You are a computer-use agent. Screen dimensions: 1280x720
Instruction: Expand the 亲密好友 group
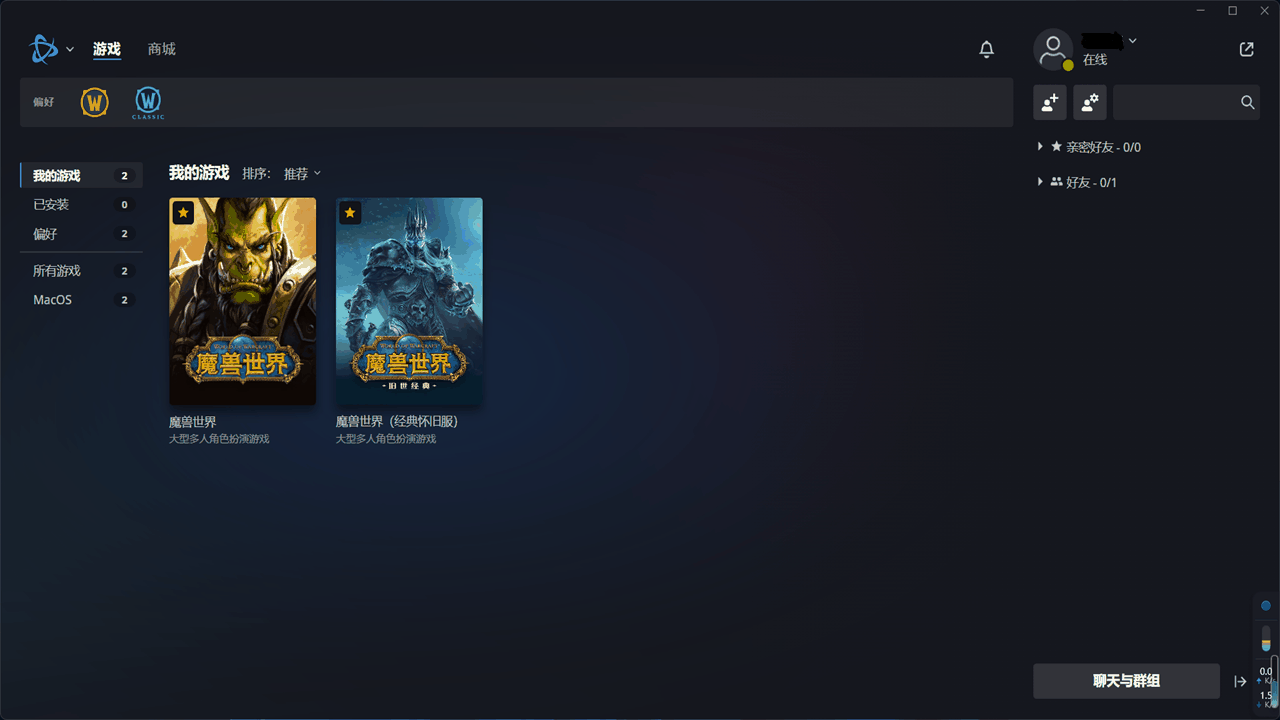(x=1041, y=147)
